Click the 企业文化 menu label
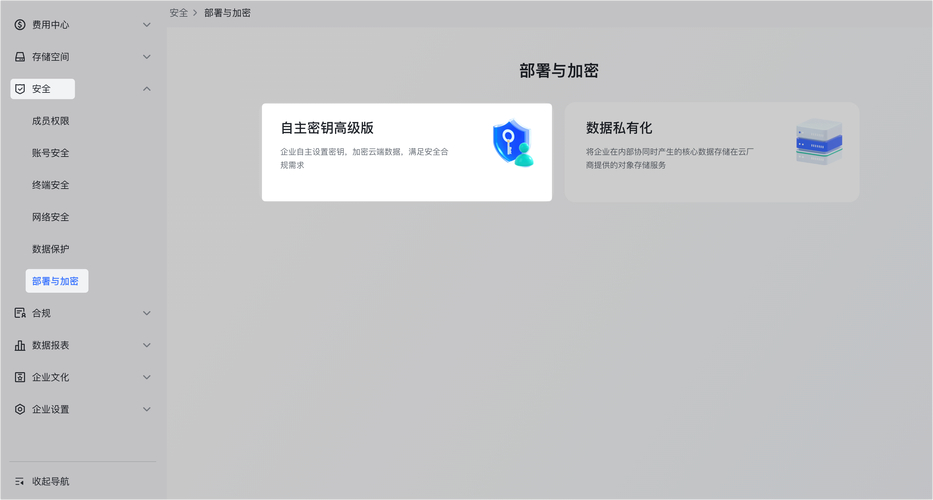 (51, 377)
